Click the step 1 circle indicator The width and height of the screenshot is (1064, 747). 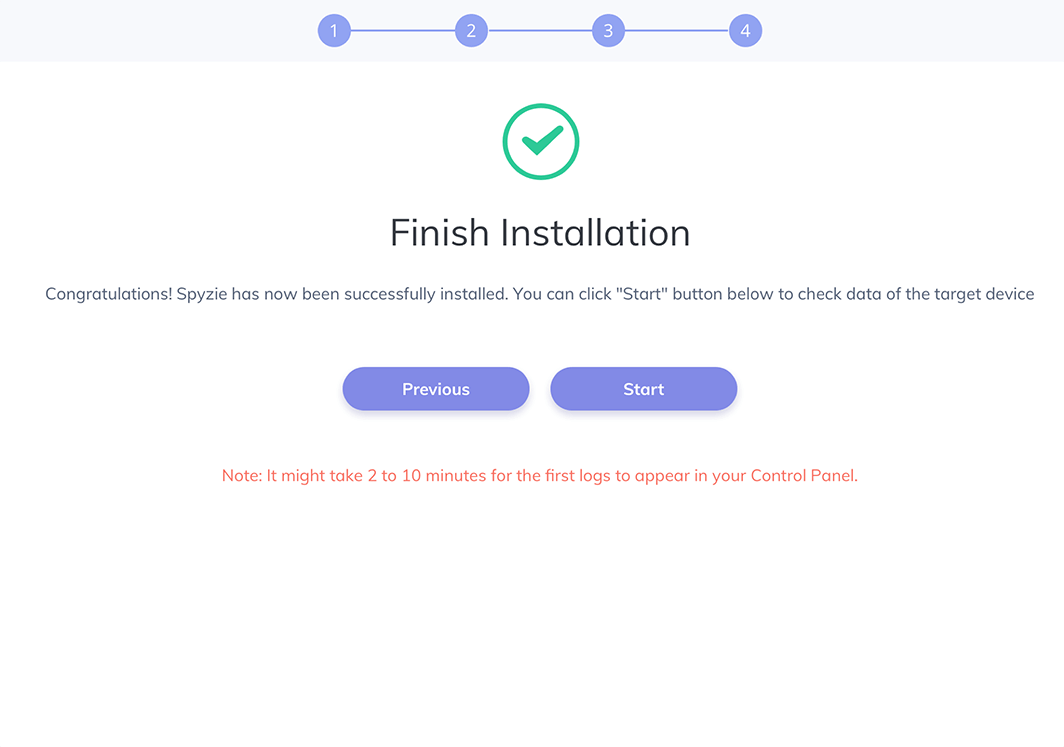point(334,31)
